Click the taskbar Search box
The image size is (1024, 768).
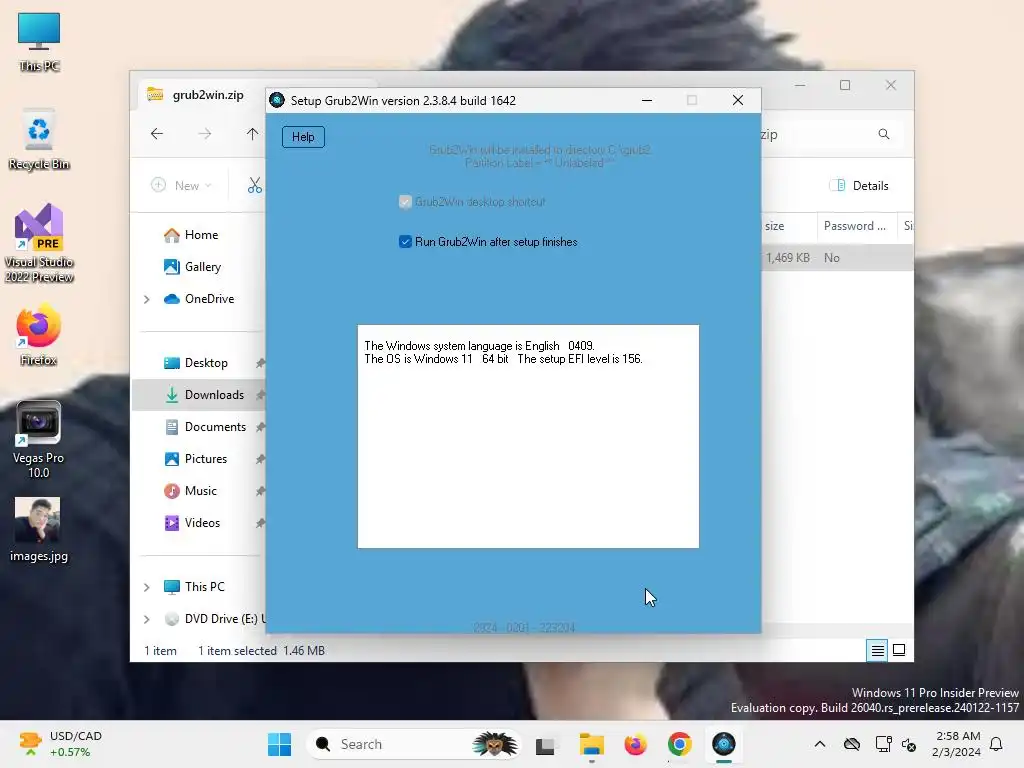[x=414, y=744]
